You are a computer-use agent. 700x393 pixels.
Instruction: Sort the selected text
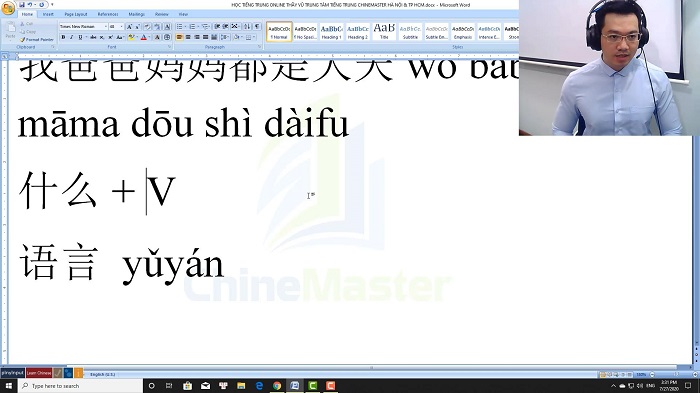tap(247, 27)
